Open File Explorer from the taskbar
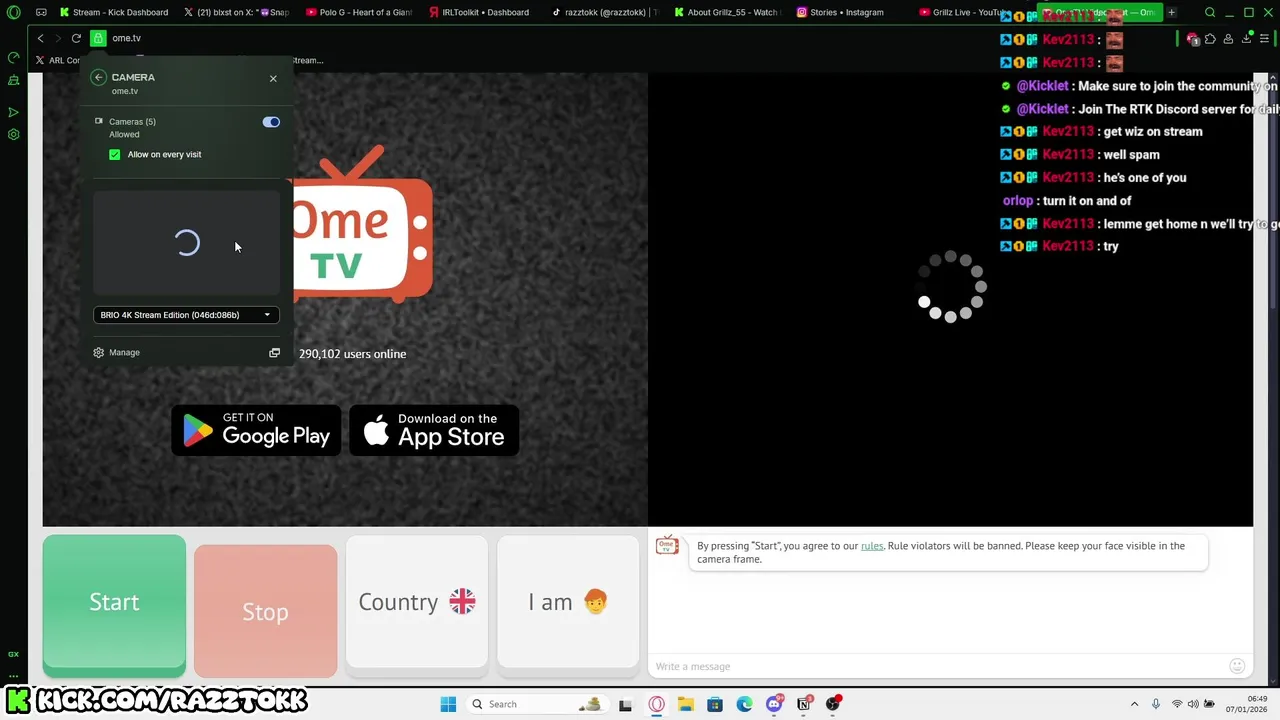 coord(686,704)
